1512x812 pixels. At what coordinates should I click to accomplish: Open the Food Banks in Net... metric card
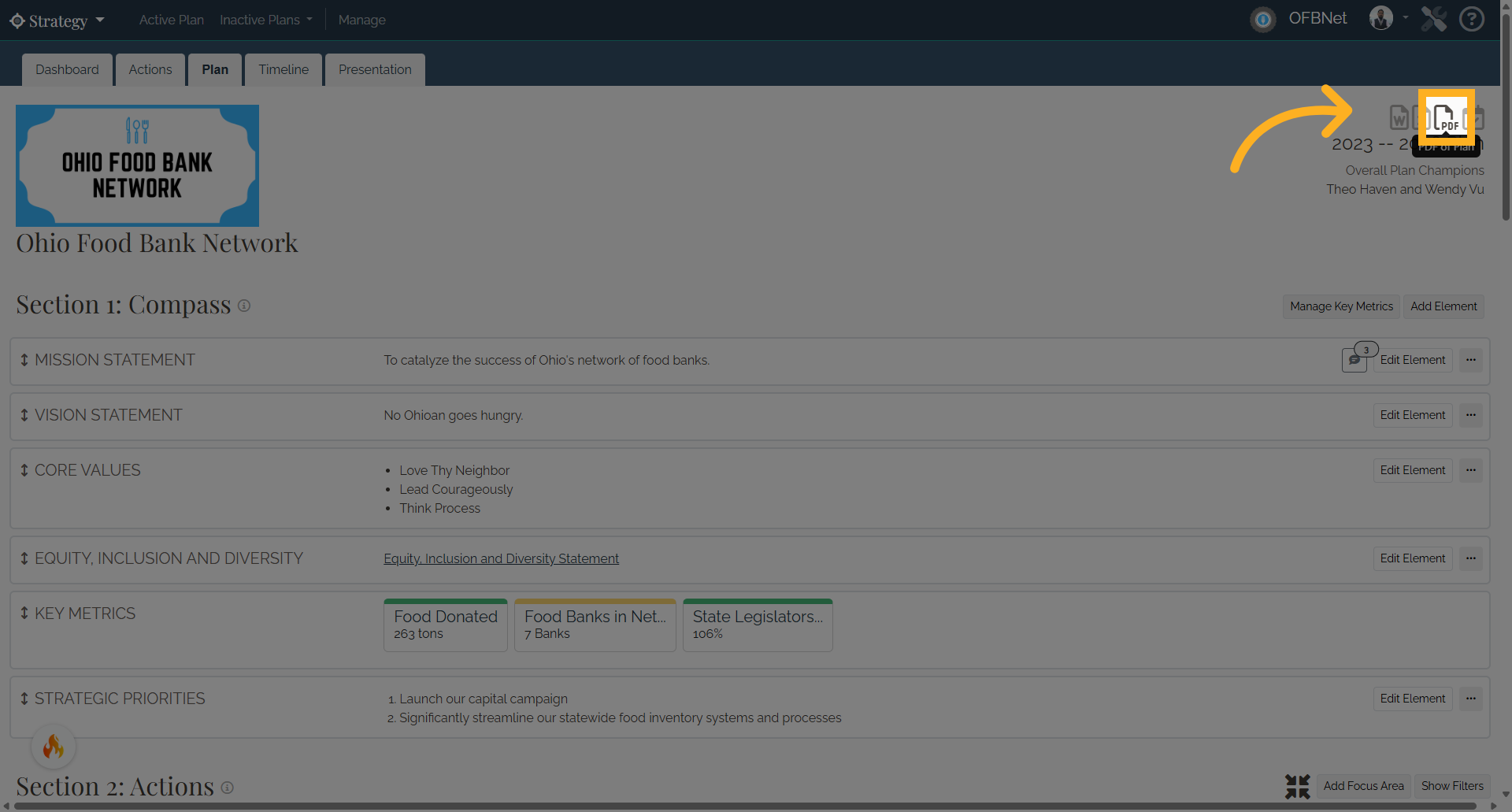coord(595,625)
